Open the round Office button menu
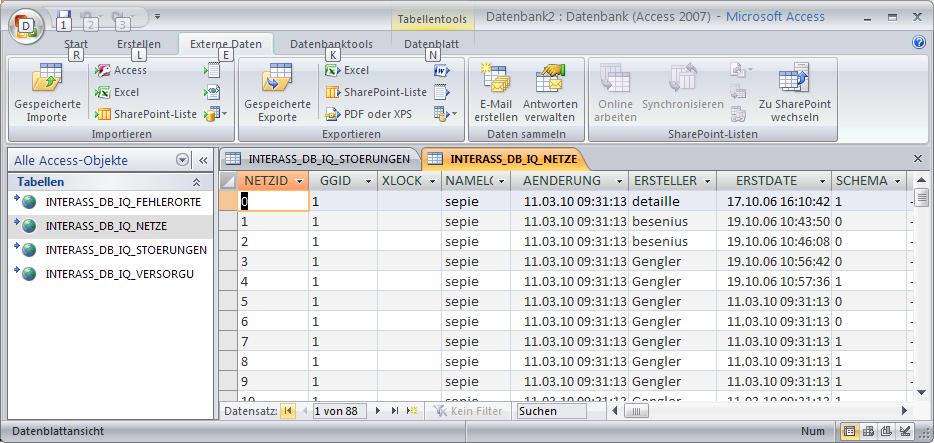The height and width of the screenshot is (443, 934). [x=26, y=26]
